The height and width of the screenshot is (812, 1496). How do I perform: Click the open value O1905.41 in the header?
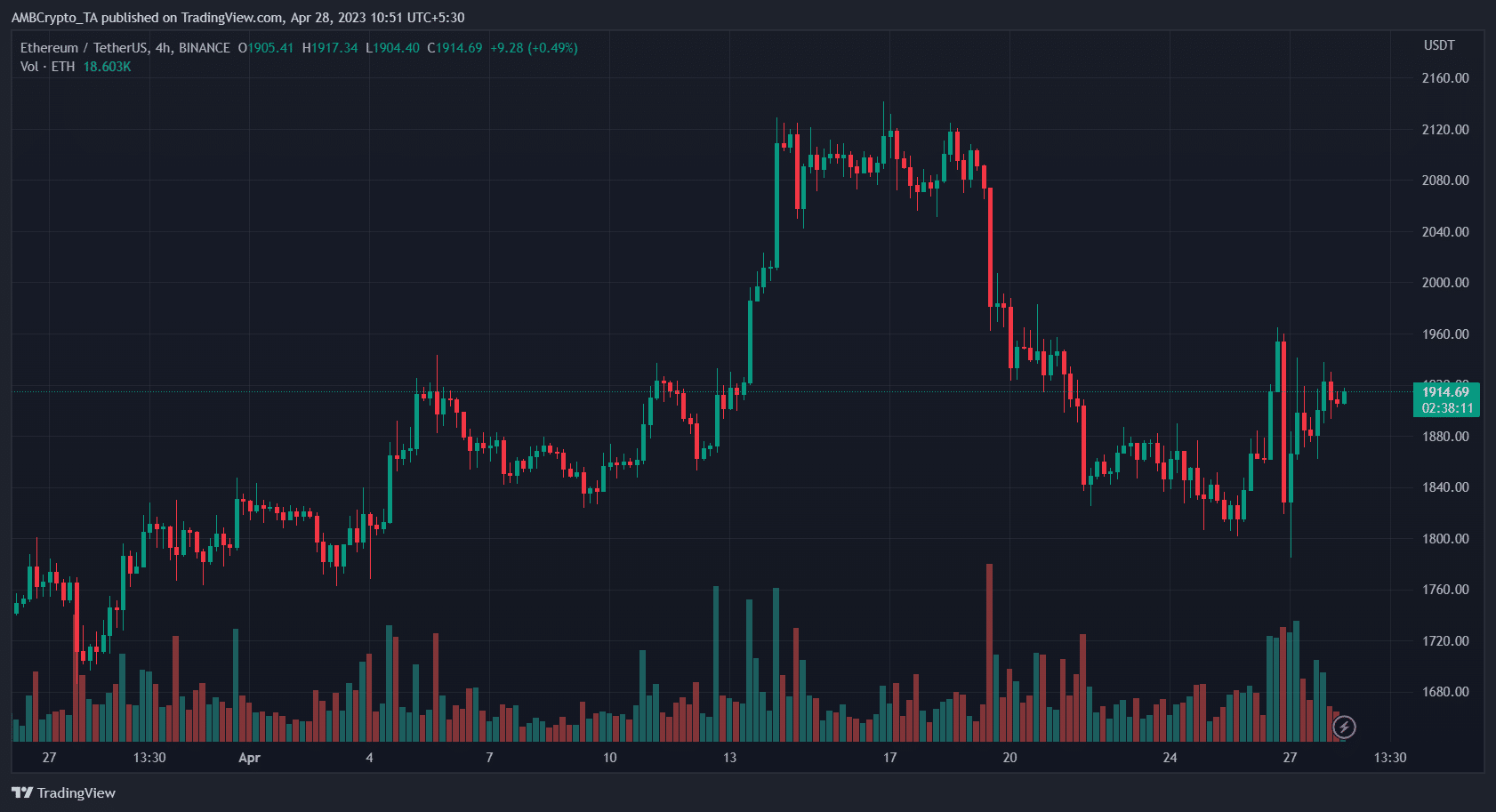coord(265,48)
